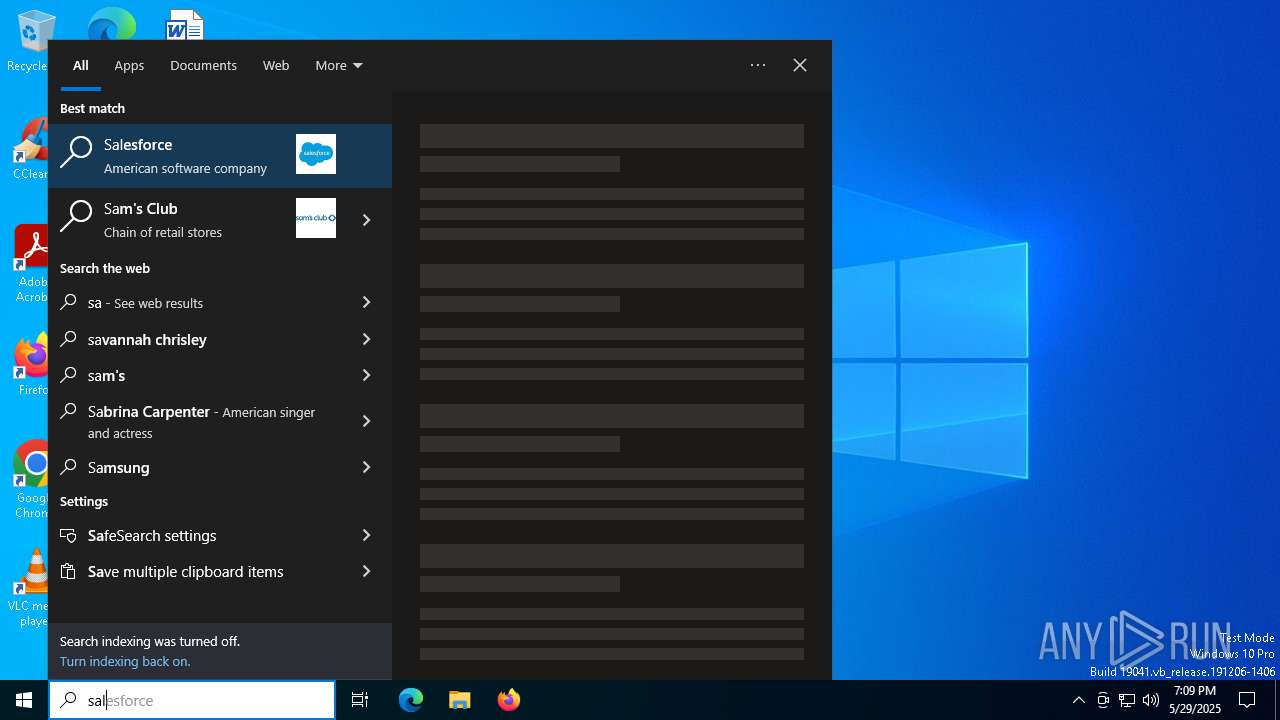Switch to the Documents tab
1280x720 pixels.
(x=203, y=65)
